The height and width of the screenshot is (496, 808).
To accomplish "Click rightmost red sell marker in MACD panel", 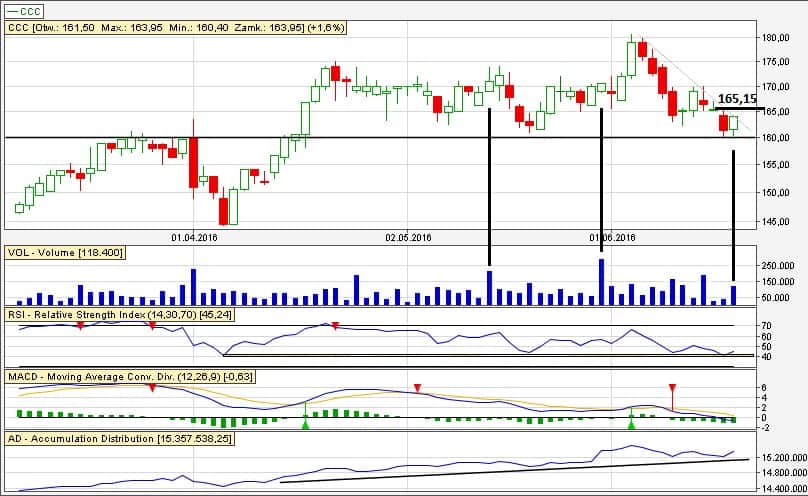I will click(673, 387).
